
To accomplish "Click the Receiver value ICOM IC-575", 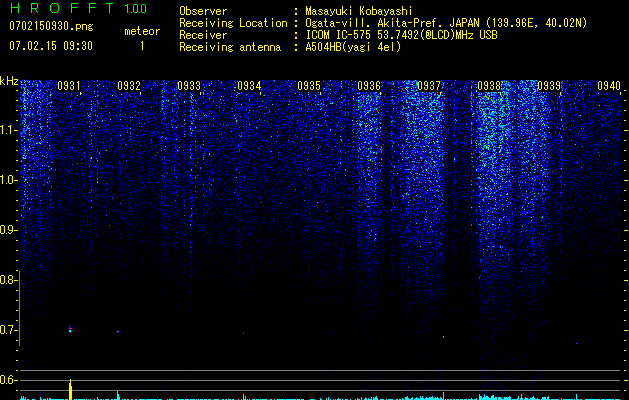I will pyautogui.click(x=338, y=35).
